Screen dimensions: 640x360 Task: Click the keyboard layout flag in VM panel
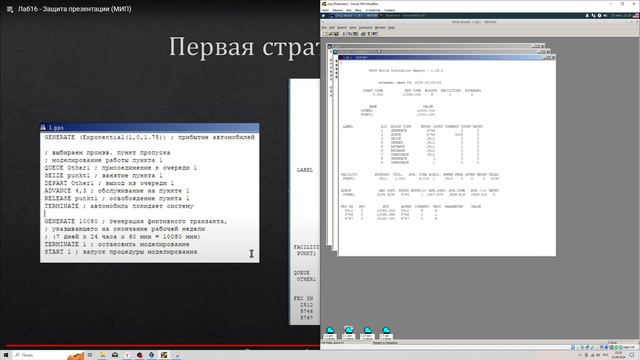tap(636, 16)
